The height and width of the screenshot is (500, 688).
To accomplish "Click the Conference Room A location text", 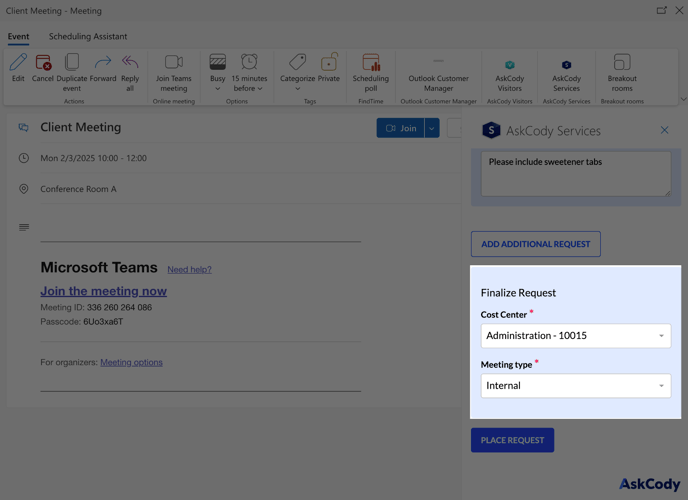I will (x=79, y=189).
